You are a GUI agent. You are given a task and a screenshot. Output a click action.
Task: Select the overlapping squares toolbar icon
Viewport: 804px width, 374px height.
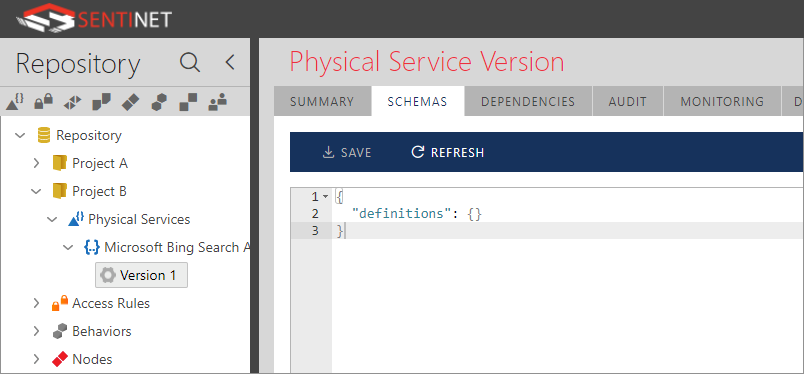(x=101, y=102)
